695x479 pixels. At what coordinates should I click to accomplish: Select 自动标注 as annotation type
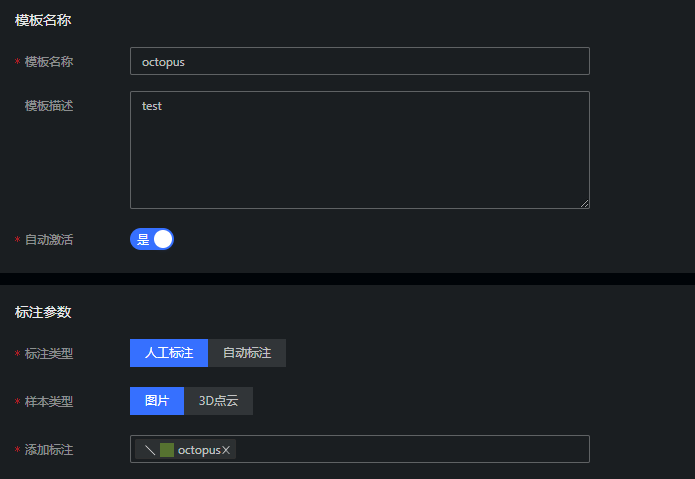pos(247,353)
